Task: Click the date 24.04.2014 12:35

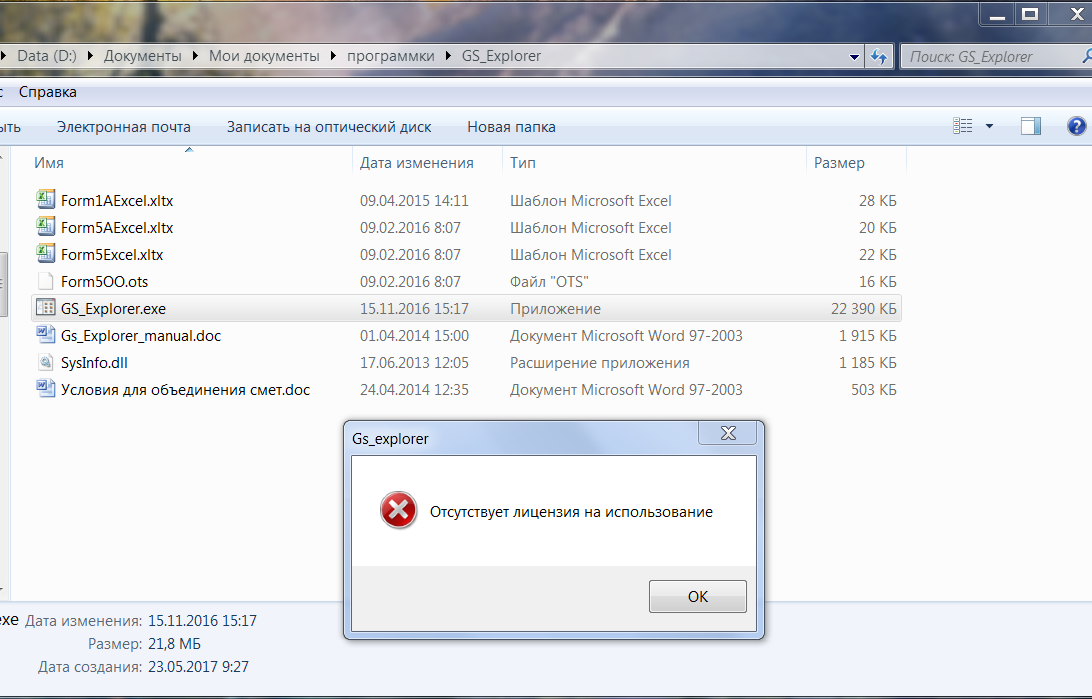Action: click(x=414, y=390)
